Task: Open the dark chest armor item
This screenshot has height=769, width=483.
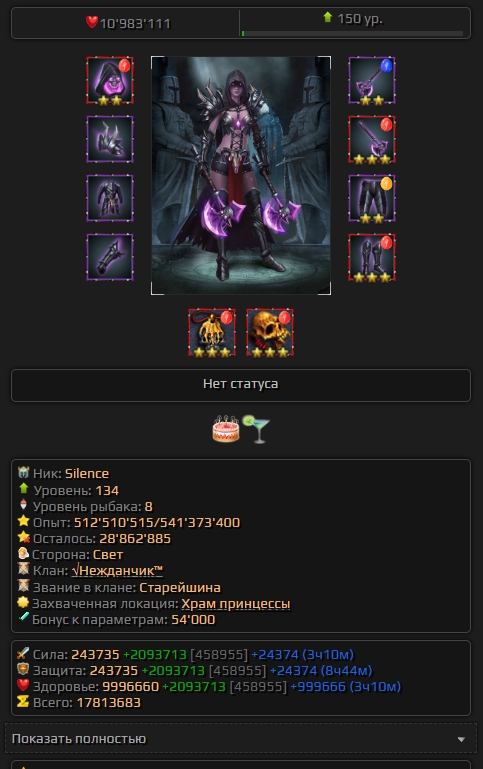Action: tap(110, 198)
